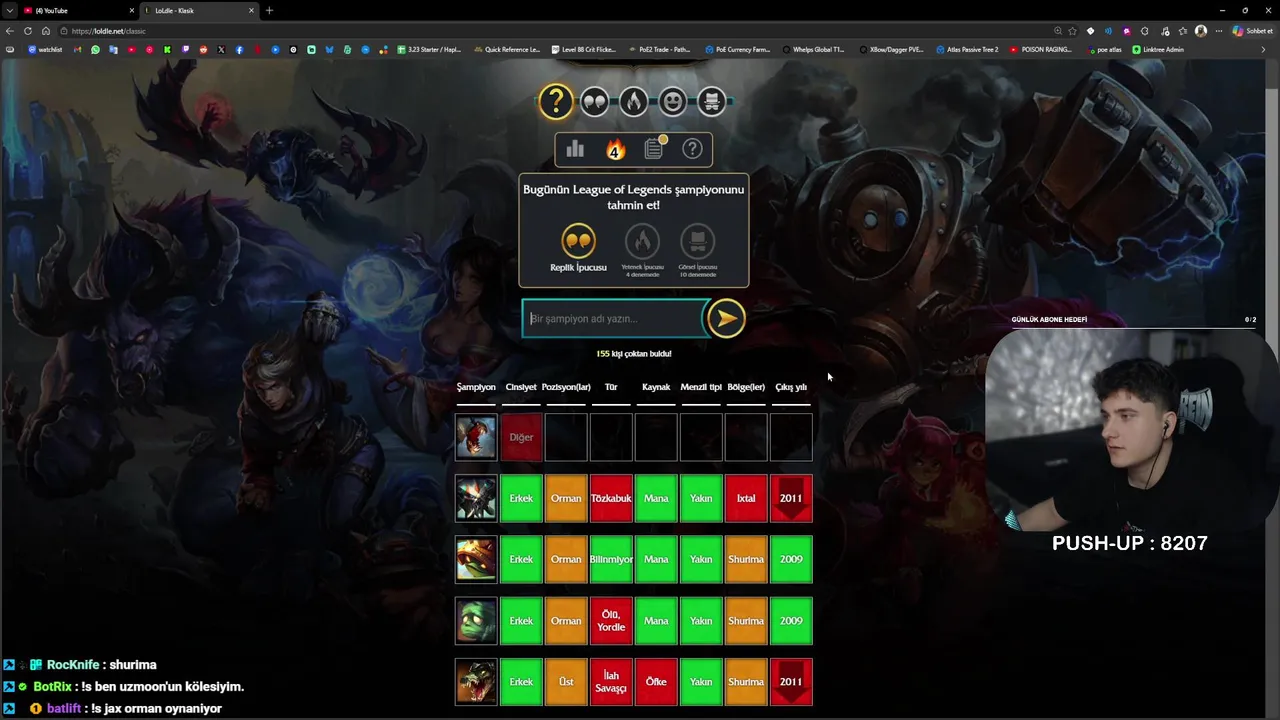Open the browser three-dot settings menu
Screen dimensions: 1280x720
point(1218,31)
